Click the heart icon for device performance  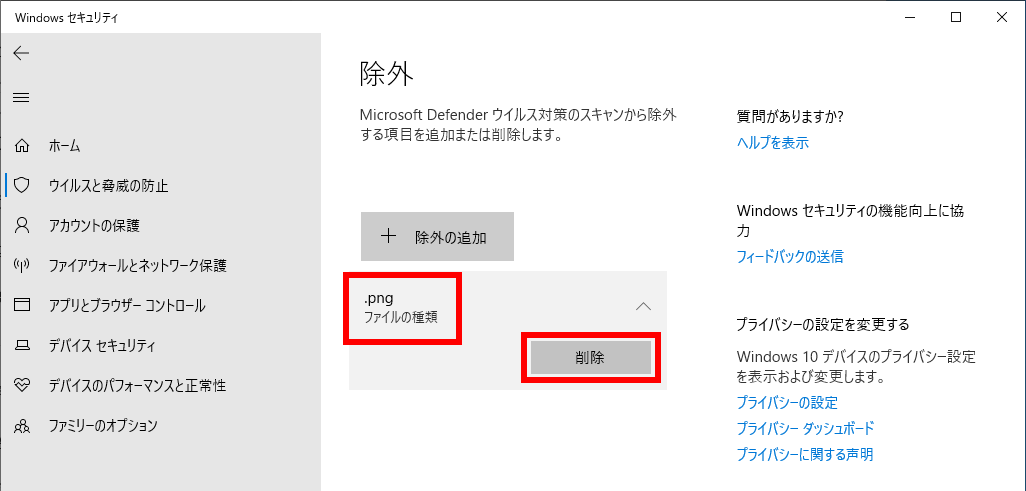[x=22, y=386]
